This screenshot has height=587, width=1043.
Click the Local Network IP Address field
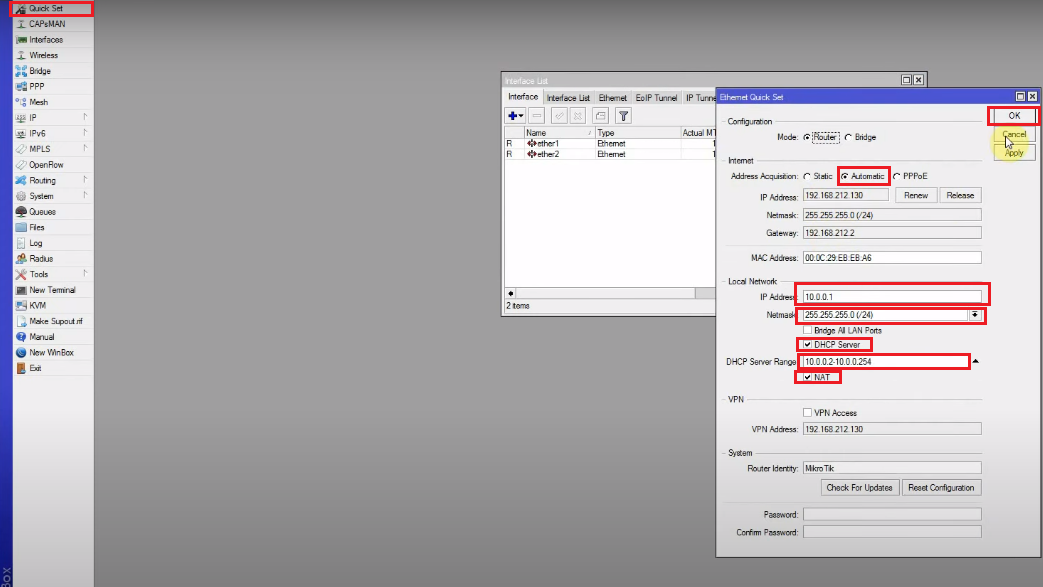point(892,297)
